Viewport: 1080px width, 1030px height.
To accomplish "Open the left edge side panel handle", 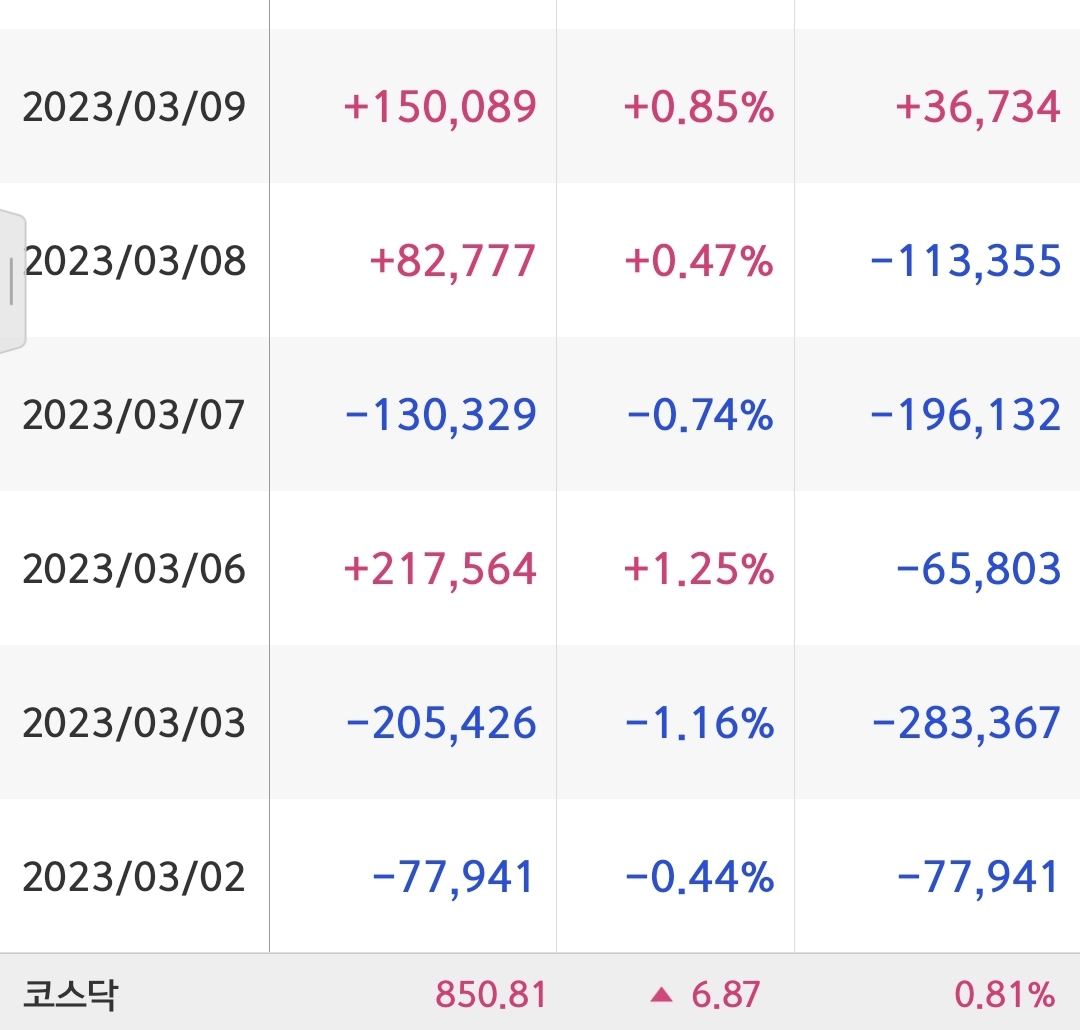I will point(12,281).
